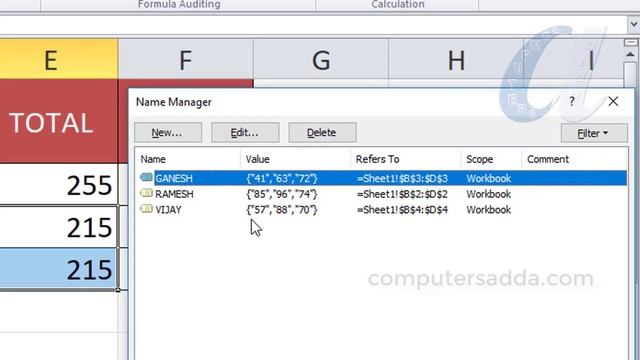The width and height of the screenshot is (640, 360).
Task: Open the Filter dropdown
Action: pyautogui.click(x=594, y=133)
